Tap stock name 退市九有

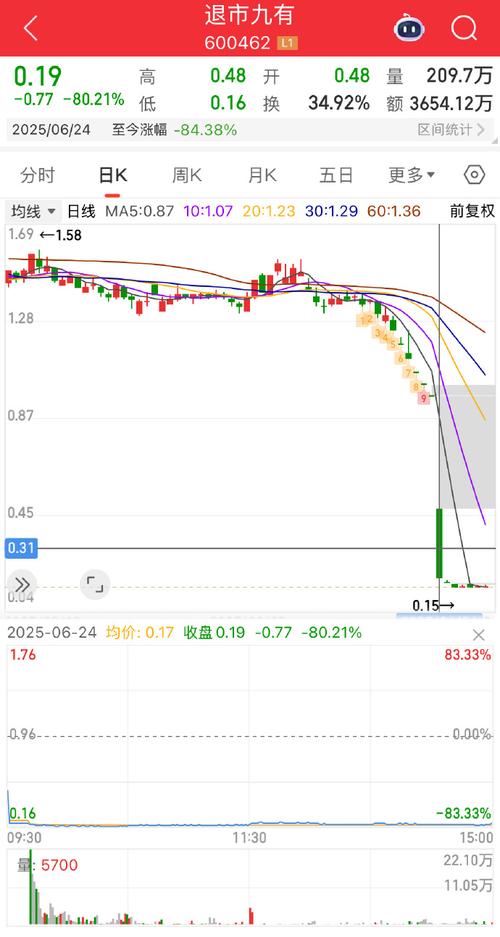click(x=250, y=15)
